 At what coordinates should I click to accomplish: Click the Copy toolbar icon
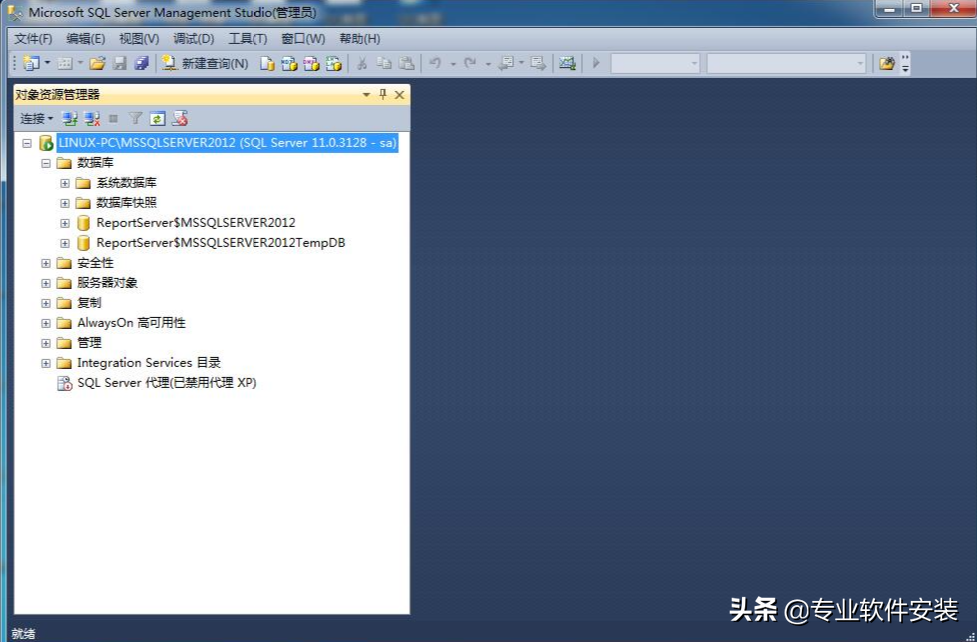click(384, 63)
